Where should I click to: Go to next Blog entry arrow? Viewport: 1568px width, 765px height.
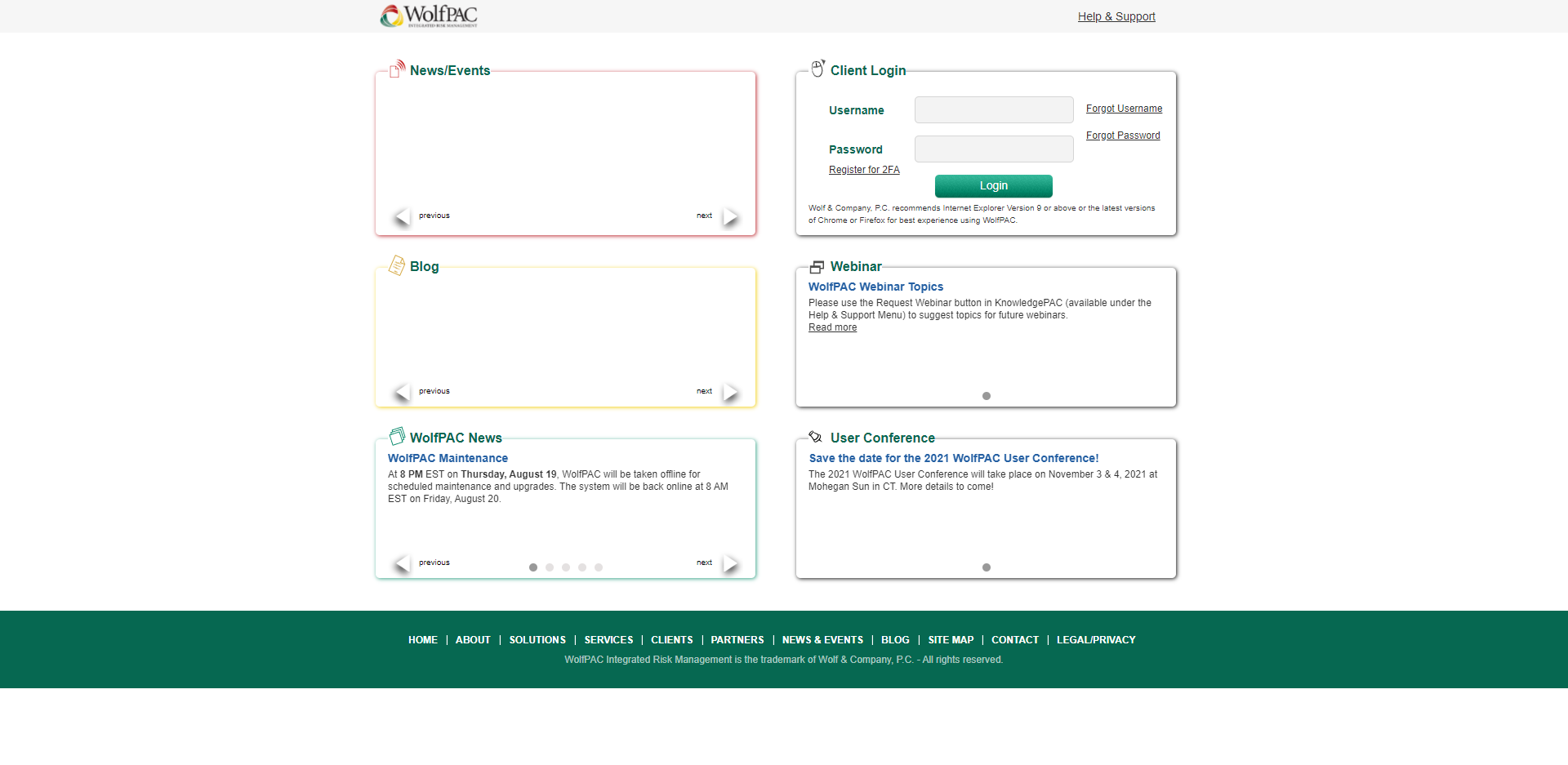click(730, 392)
